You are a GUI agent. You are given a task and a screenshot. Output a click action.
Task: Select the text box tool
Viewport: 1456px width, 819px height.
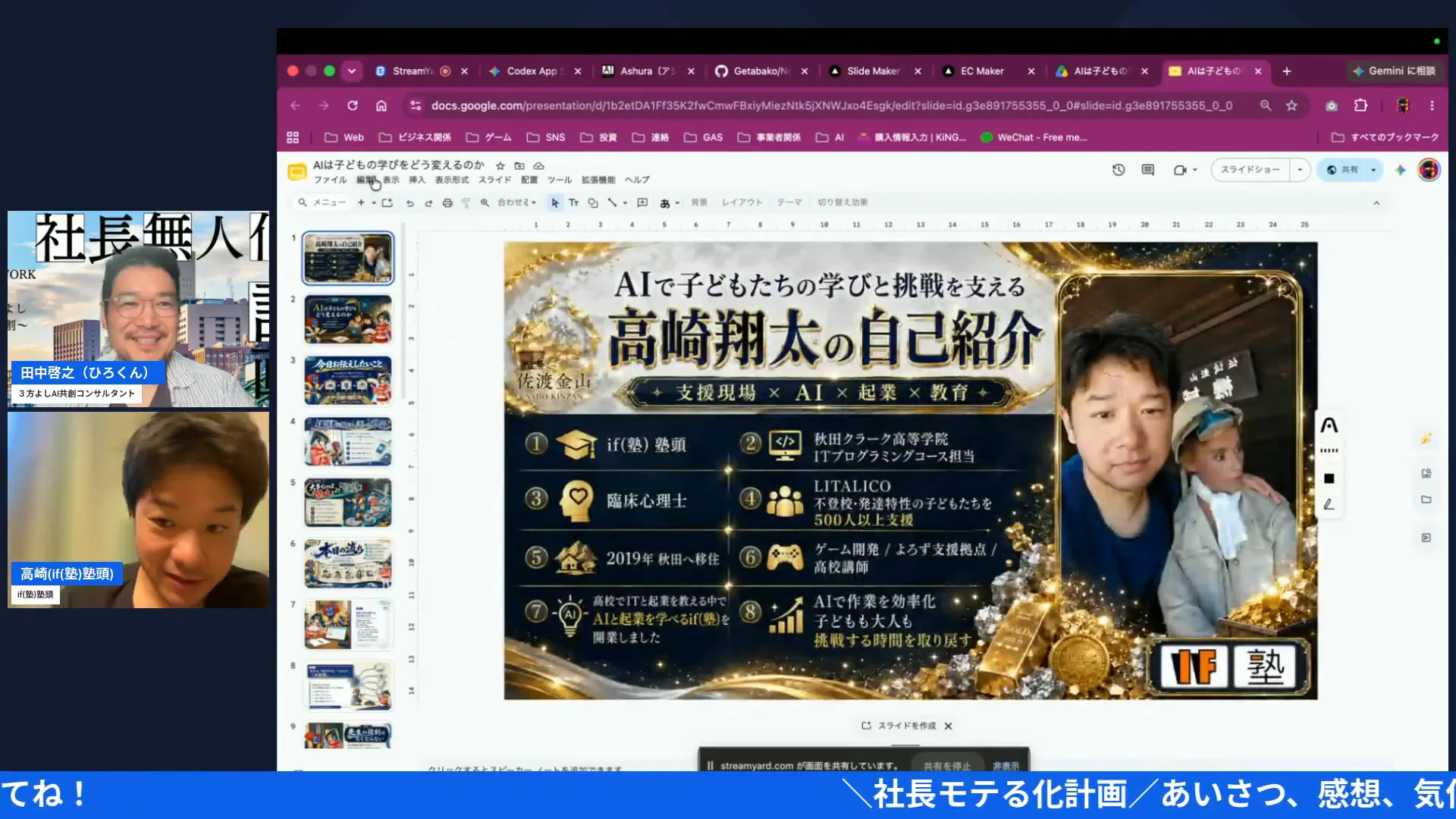[x=574, y=203]
